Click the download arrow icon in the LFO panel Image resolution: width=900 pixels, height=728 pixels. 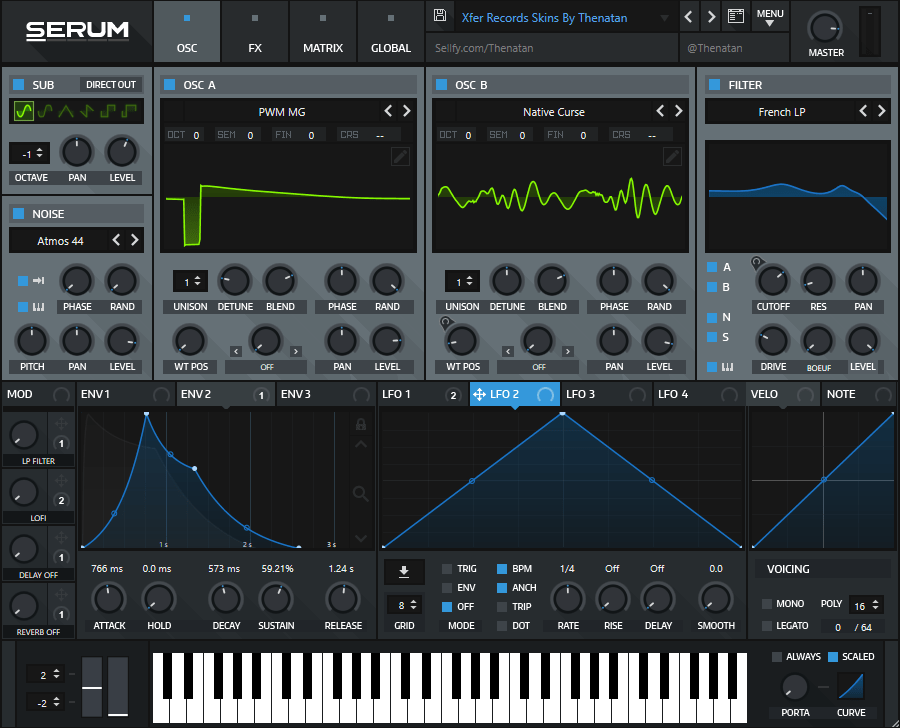pos(404,572)
